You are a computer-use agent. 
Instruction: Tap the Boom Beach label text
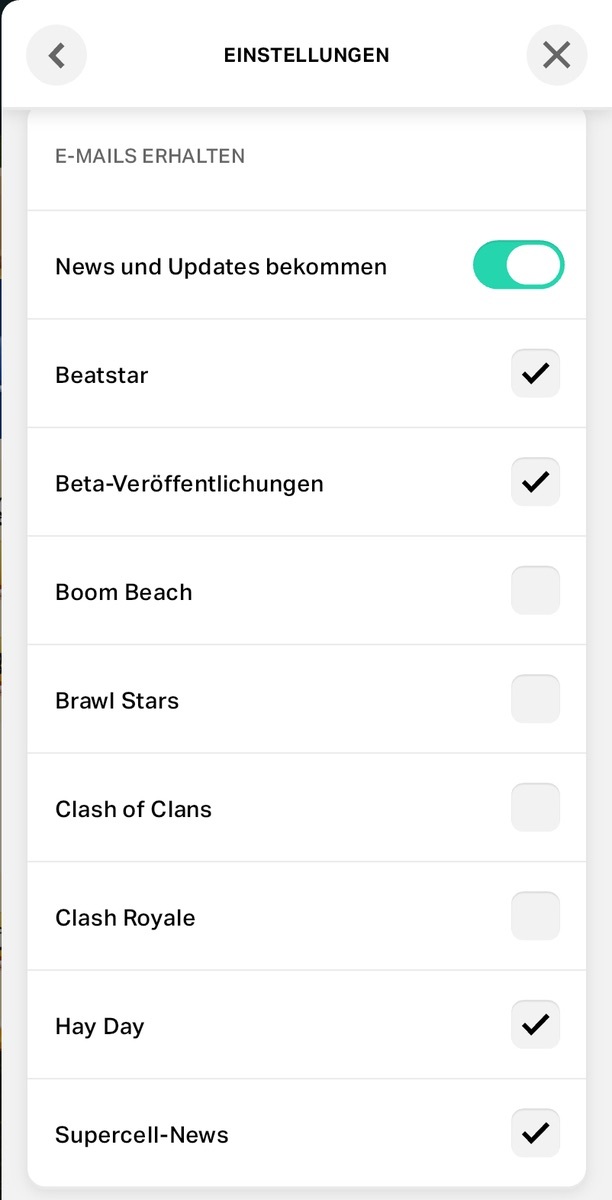point(123,592)
